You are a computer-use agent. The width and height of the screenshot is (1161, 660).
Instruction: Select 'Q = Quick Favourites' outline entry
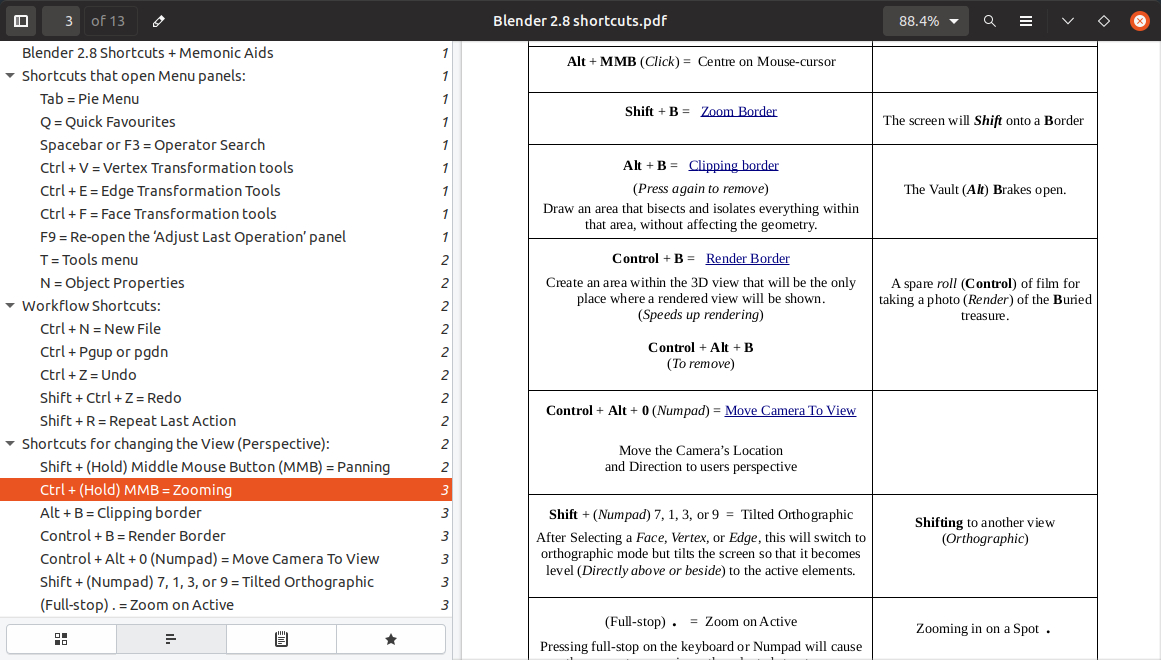click(226, 121)
